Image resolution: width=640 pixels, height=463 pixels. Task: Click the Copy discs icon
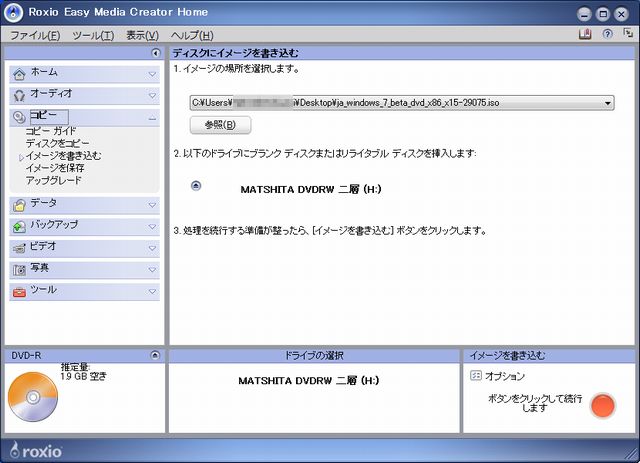coord(19,118)
